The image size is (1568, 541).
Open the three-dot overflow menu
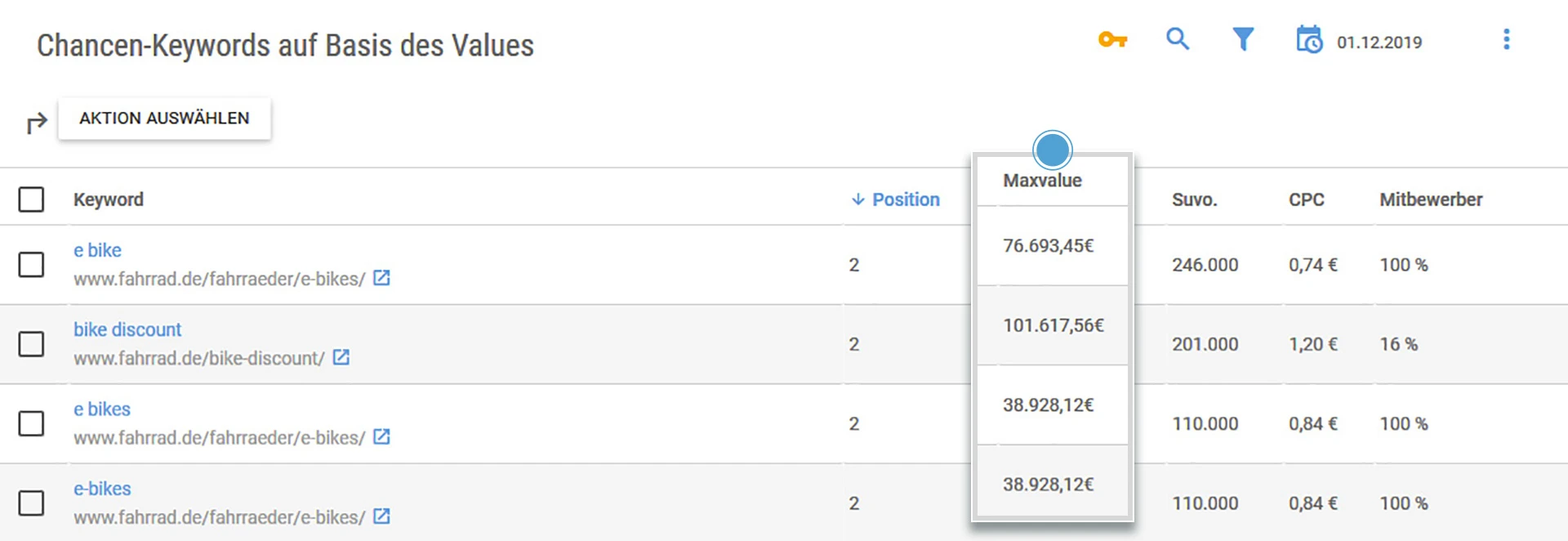pos(1507,38)
